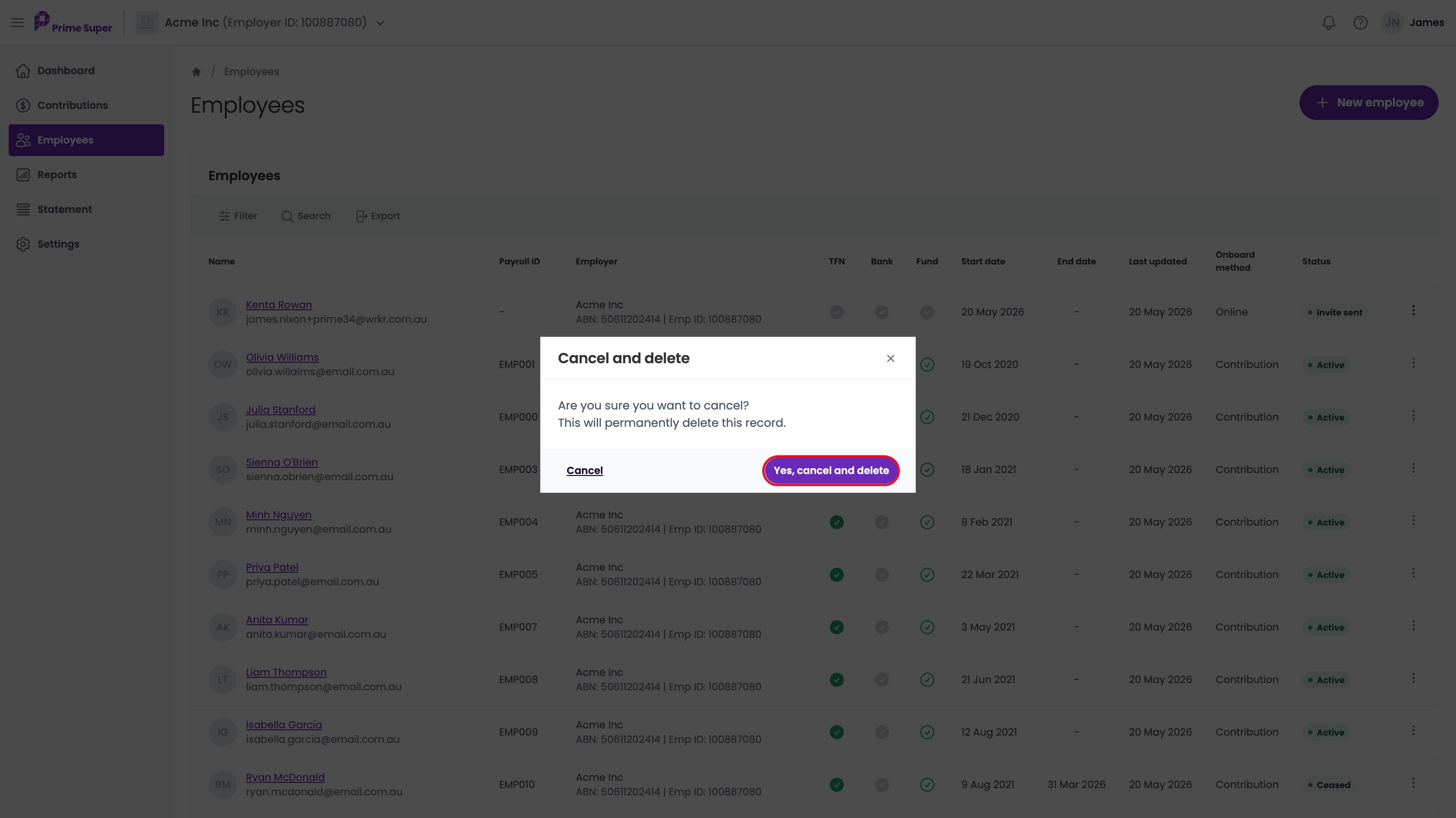Expand the Acme Inc employer dropdown
1456x818 pixels.
tap(380, 23)
